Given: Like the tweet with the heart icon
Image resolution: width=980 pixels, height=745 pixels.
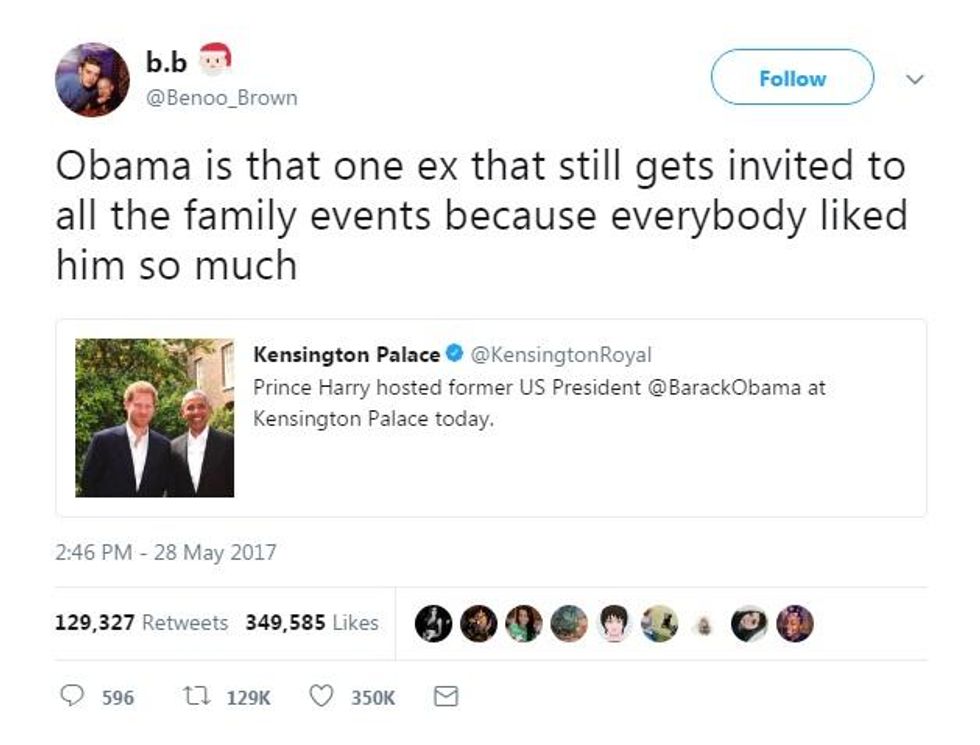Looking at the screenshot, I should click(320, 697).
